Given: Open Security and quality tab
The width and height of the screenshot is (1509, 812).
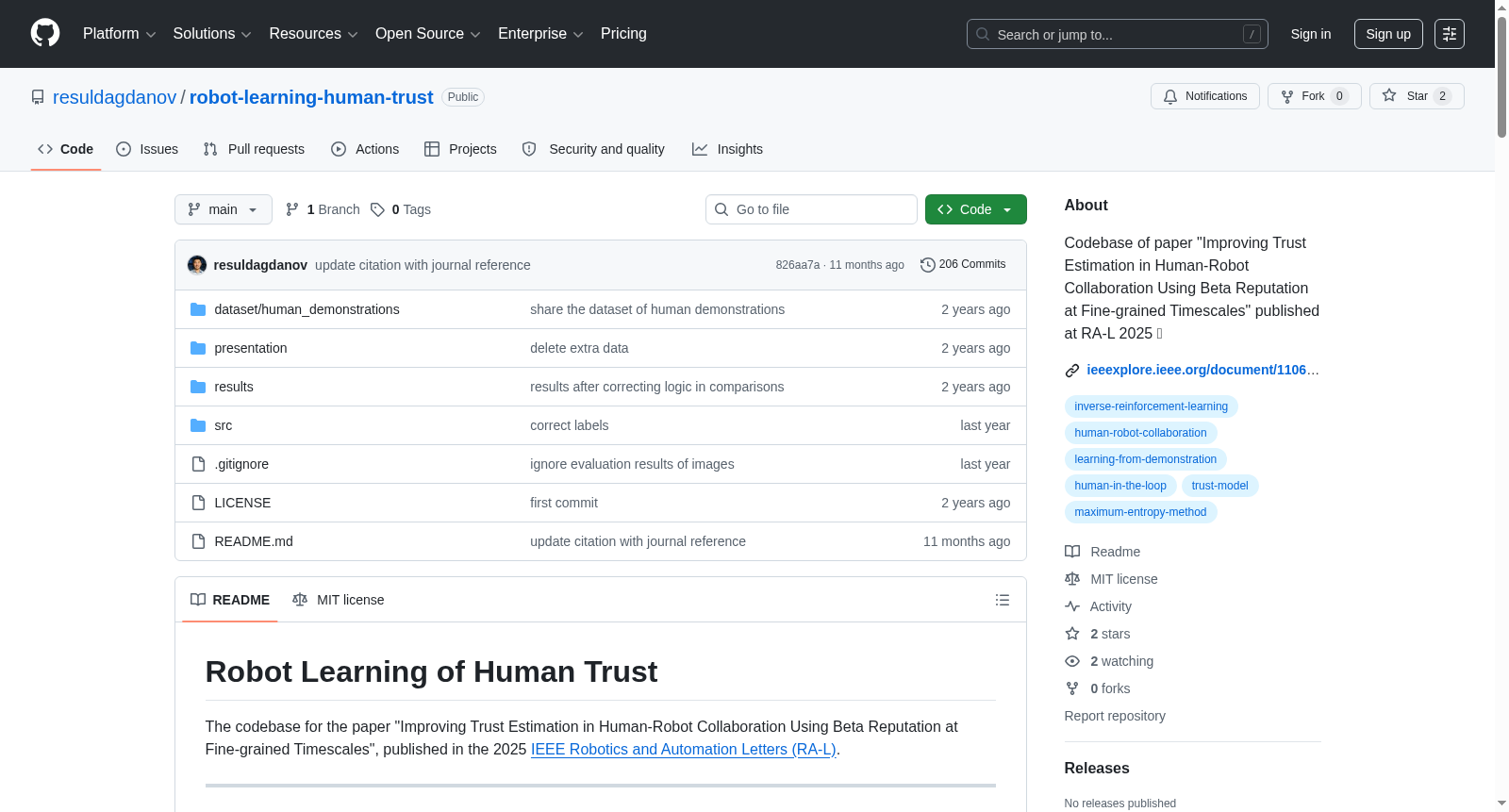Looking at the screenshot, I should (593, 149).
